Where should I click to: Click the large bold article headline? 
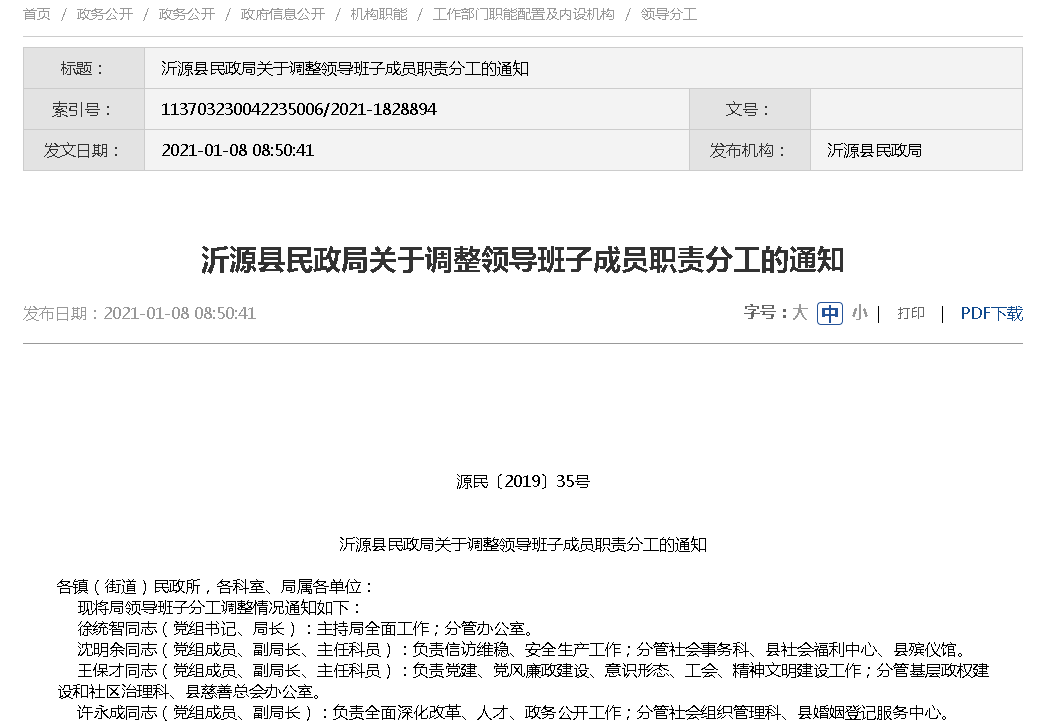pyautogui.click(x=522, y=260)
